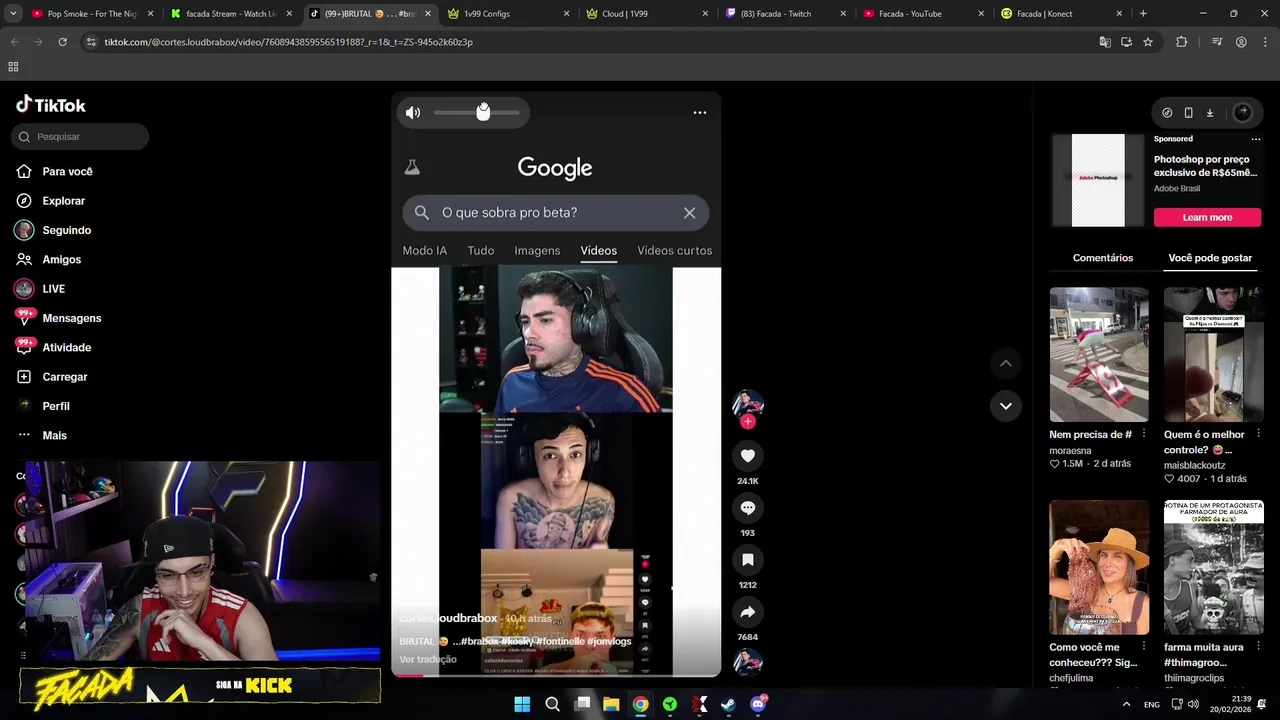Click the address bar URL
The height and width of the screenshot is (720, 1280).
pyautogui.click(x=288, y=42)
